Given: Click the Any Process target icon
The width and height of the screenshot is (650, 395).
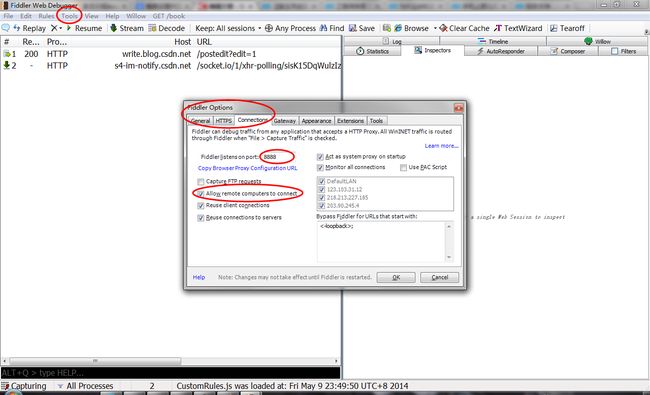Looking at the screenshot, I should [x=269, y=28].
